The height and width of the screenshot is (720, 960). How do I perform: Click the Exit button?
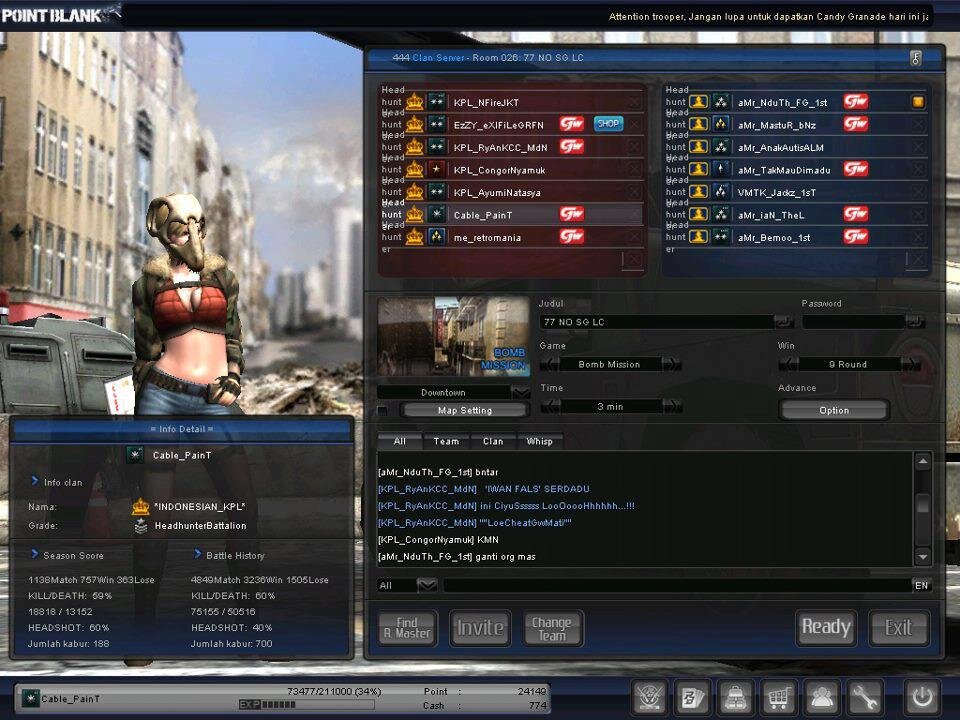pyautogui.click(x=899, y=628)
